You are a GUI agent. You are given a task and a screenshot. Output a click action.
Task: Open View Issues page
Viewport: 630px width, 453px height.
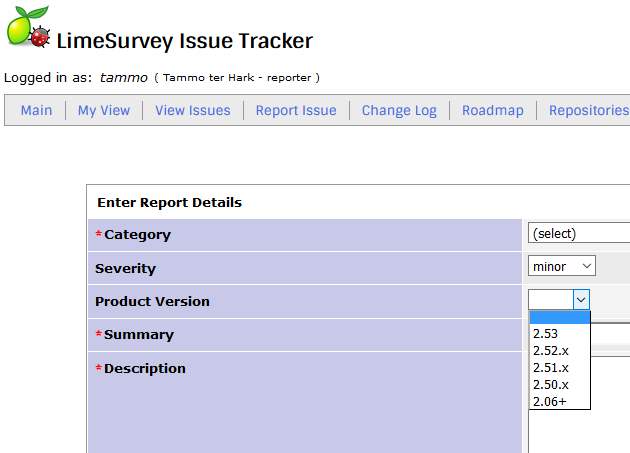(x=193, y=111)
